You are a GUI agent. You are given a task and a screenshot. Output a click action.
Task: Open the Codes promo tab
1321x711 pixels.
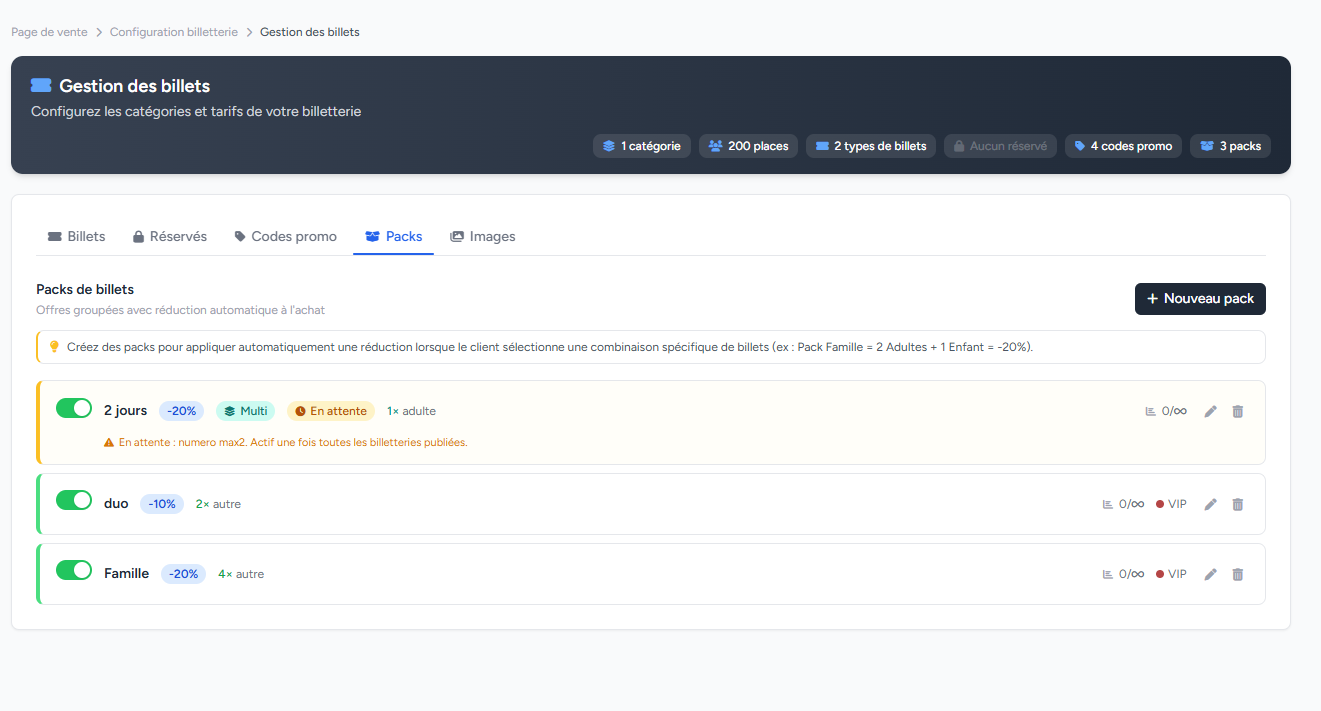tap(285, 237)
